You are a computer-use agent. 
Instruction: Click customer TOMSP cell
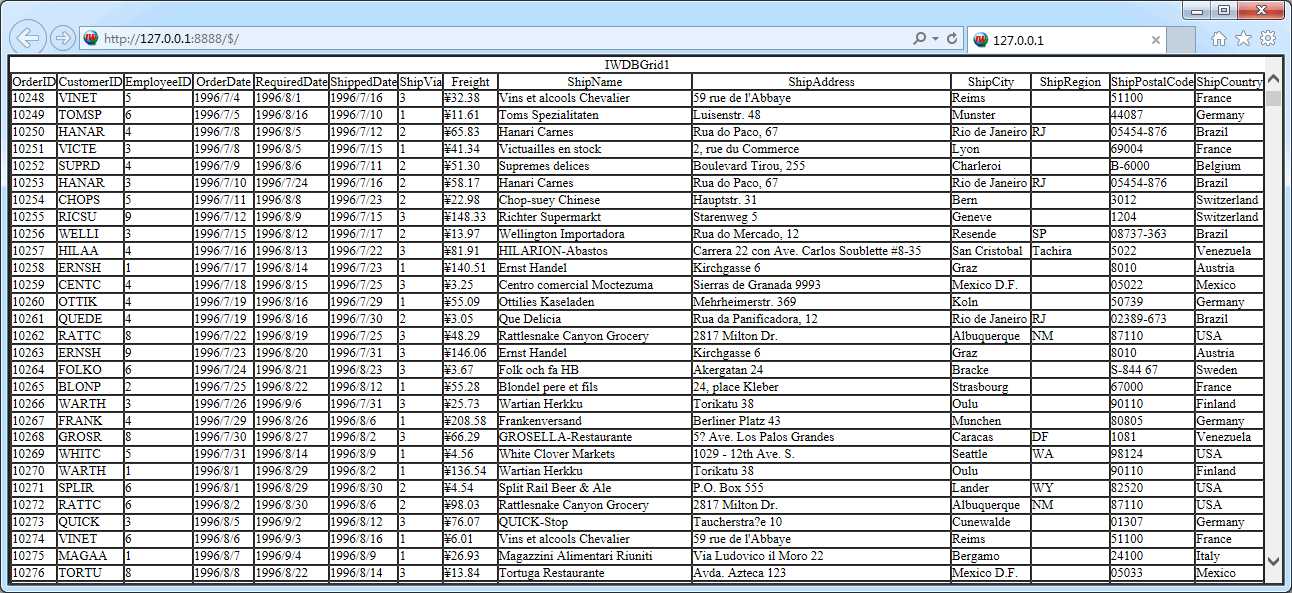(90, 115)
